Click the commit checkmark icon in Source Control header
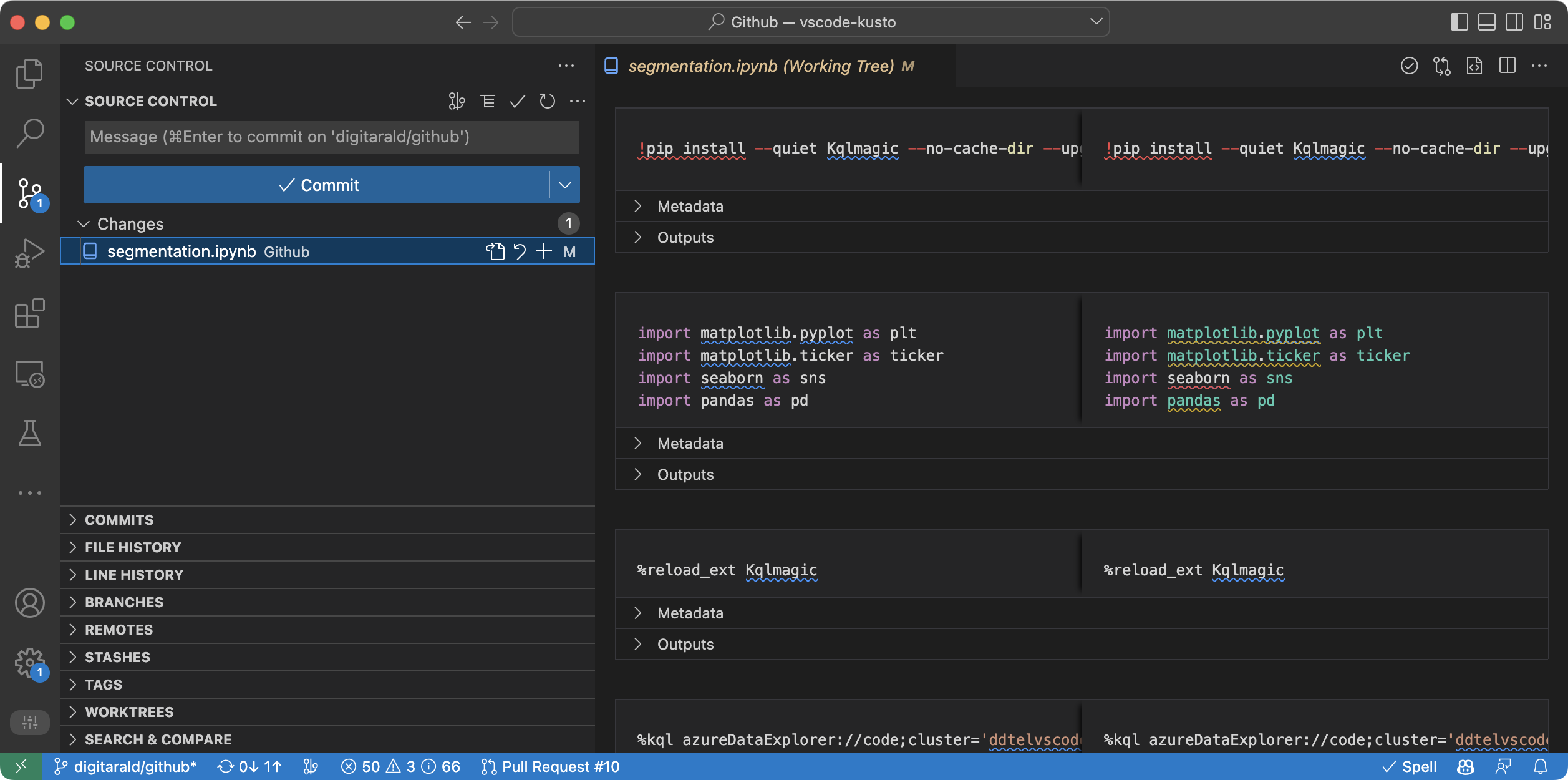The image size is (1568, 780). click(516, 100)
